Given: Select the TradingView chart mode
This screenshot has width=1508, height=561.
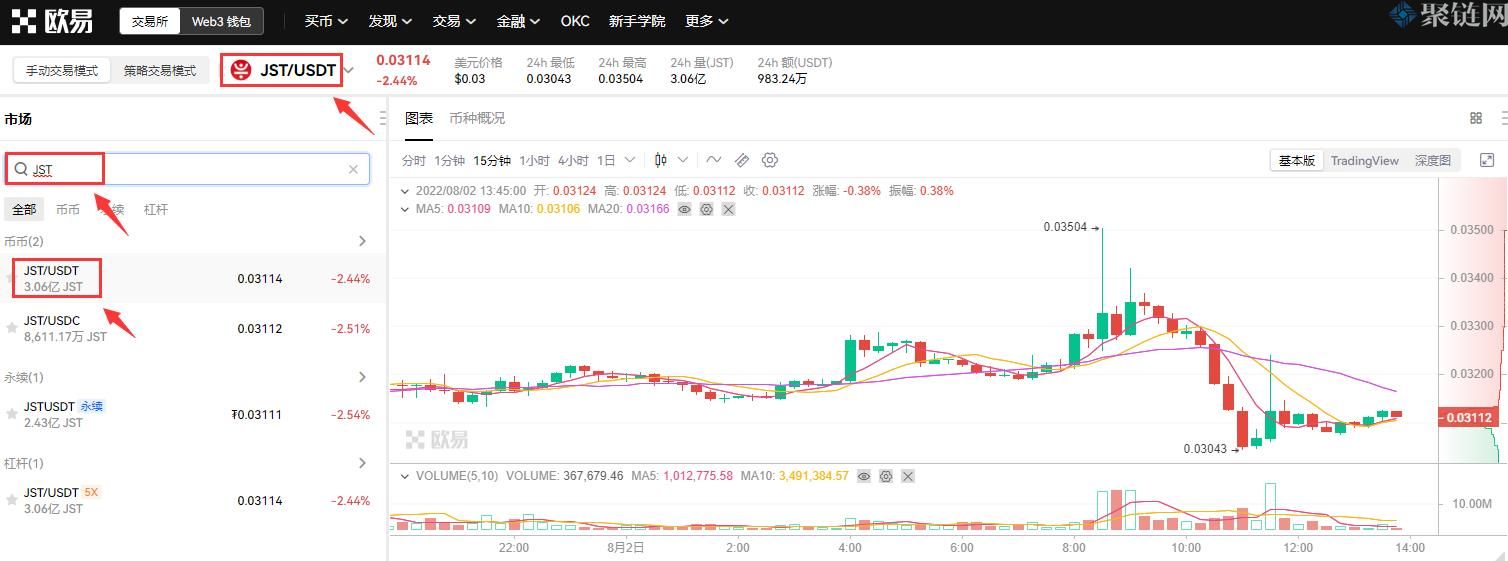Looking at the screenshot, I should tap(1364, 160).
